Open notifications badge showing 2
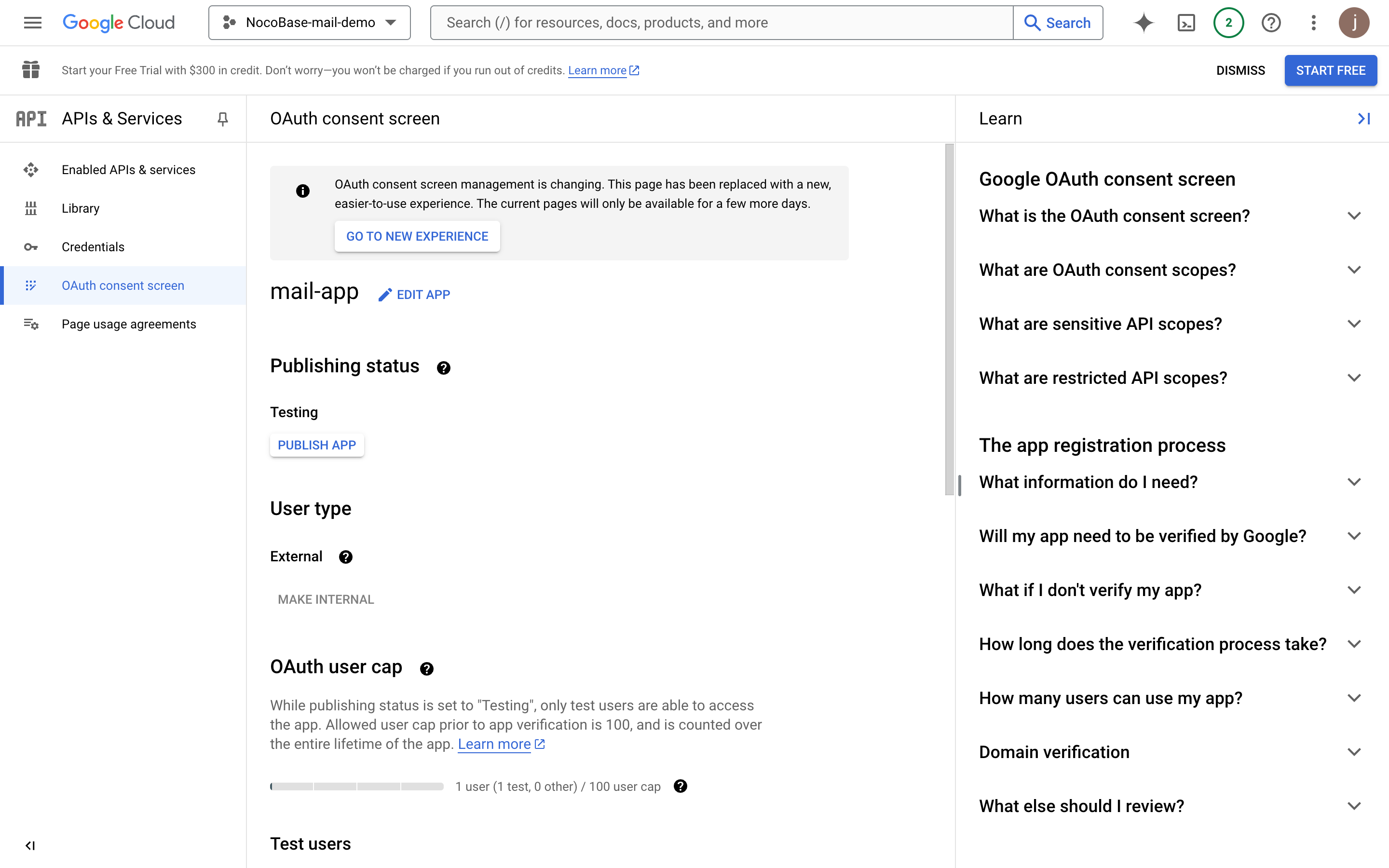The height and width of the screenshot is (868, 1389). (1228, 22)
